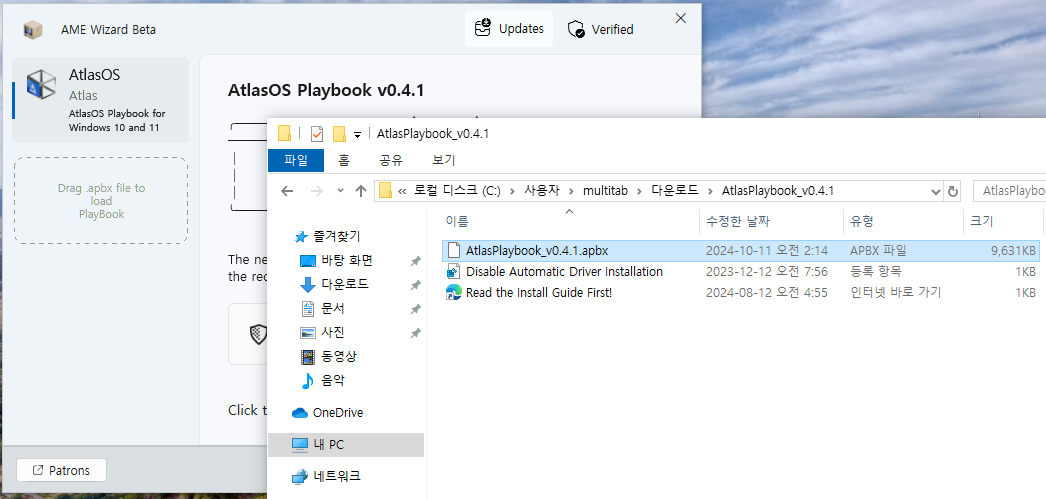
Task: Click the properties checkmark quick access icon
Action: [x=317, y=134]
